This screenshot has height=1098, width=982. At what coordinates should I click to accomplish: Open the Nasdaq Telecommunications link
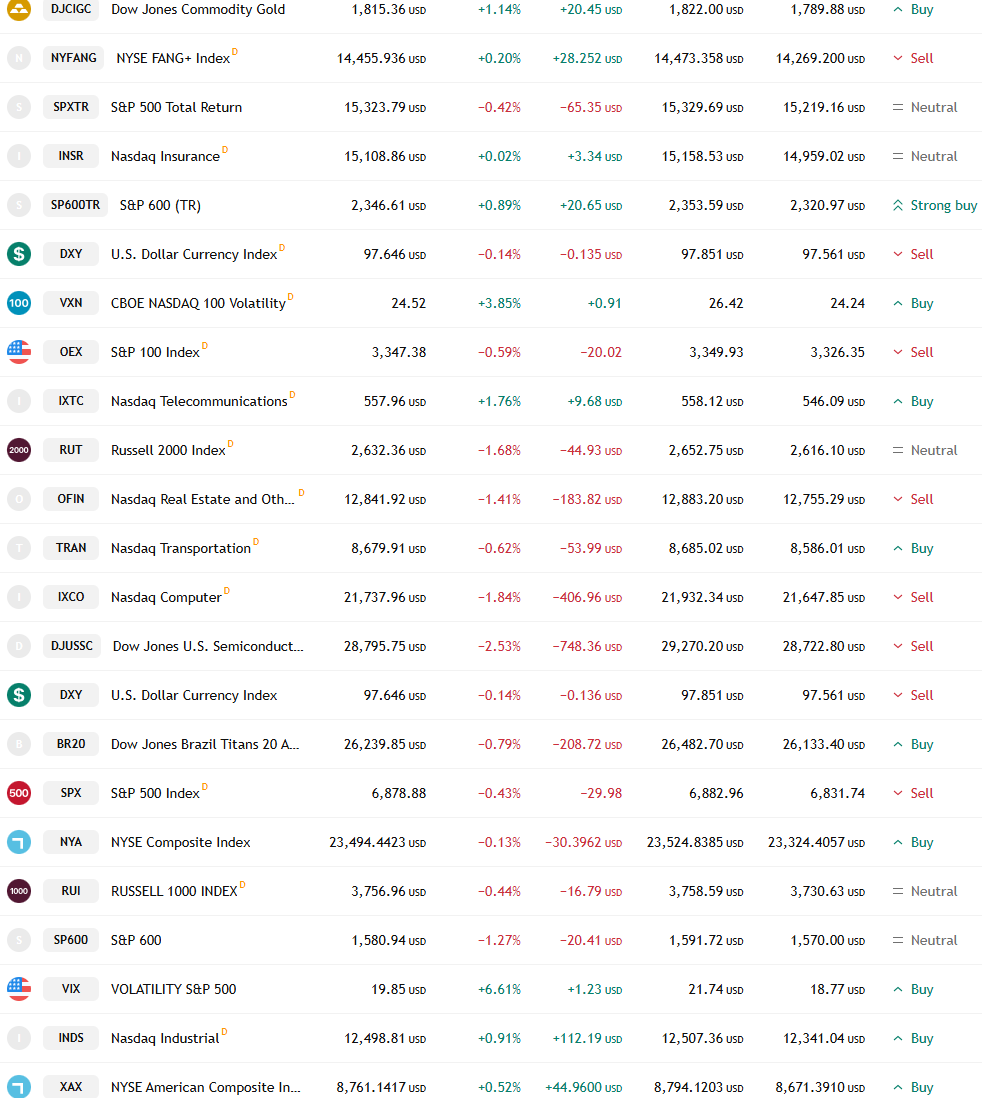pyautogui.click(x=199, y=402)
